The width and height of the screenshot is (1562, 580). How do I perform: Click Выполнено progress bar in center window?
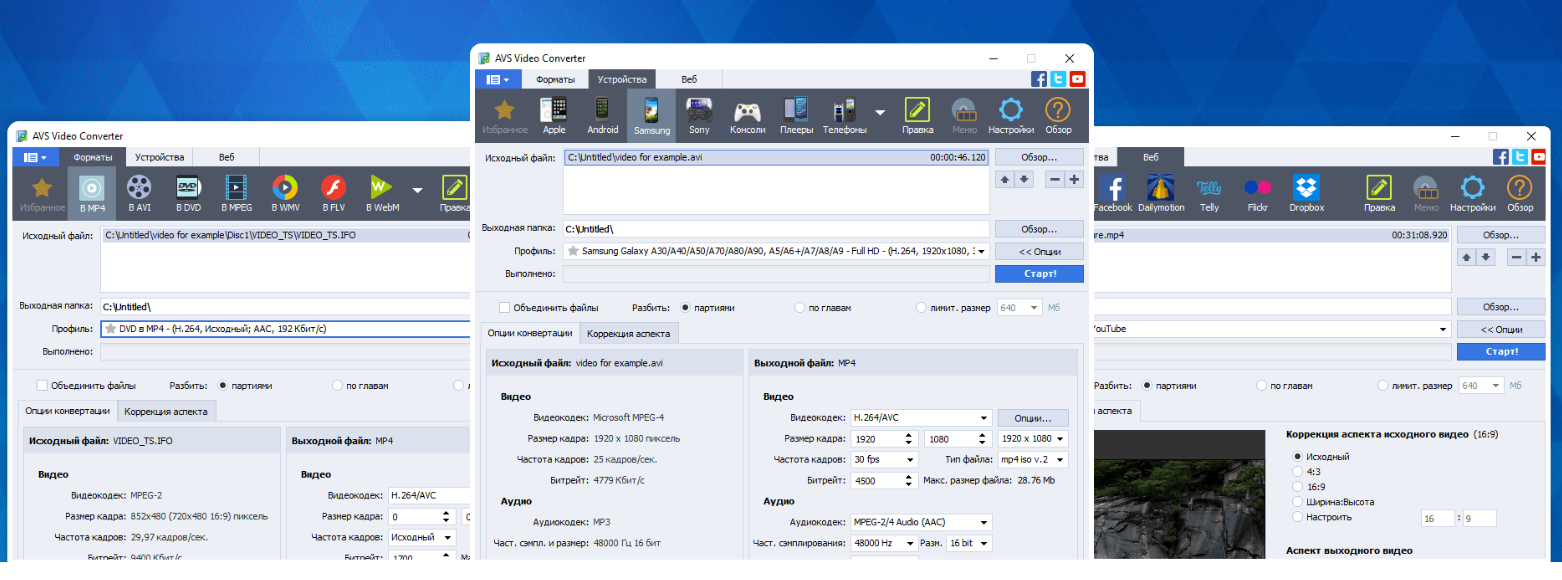tap(776, 273)
